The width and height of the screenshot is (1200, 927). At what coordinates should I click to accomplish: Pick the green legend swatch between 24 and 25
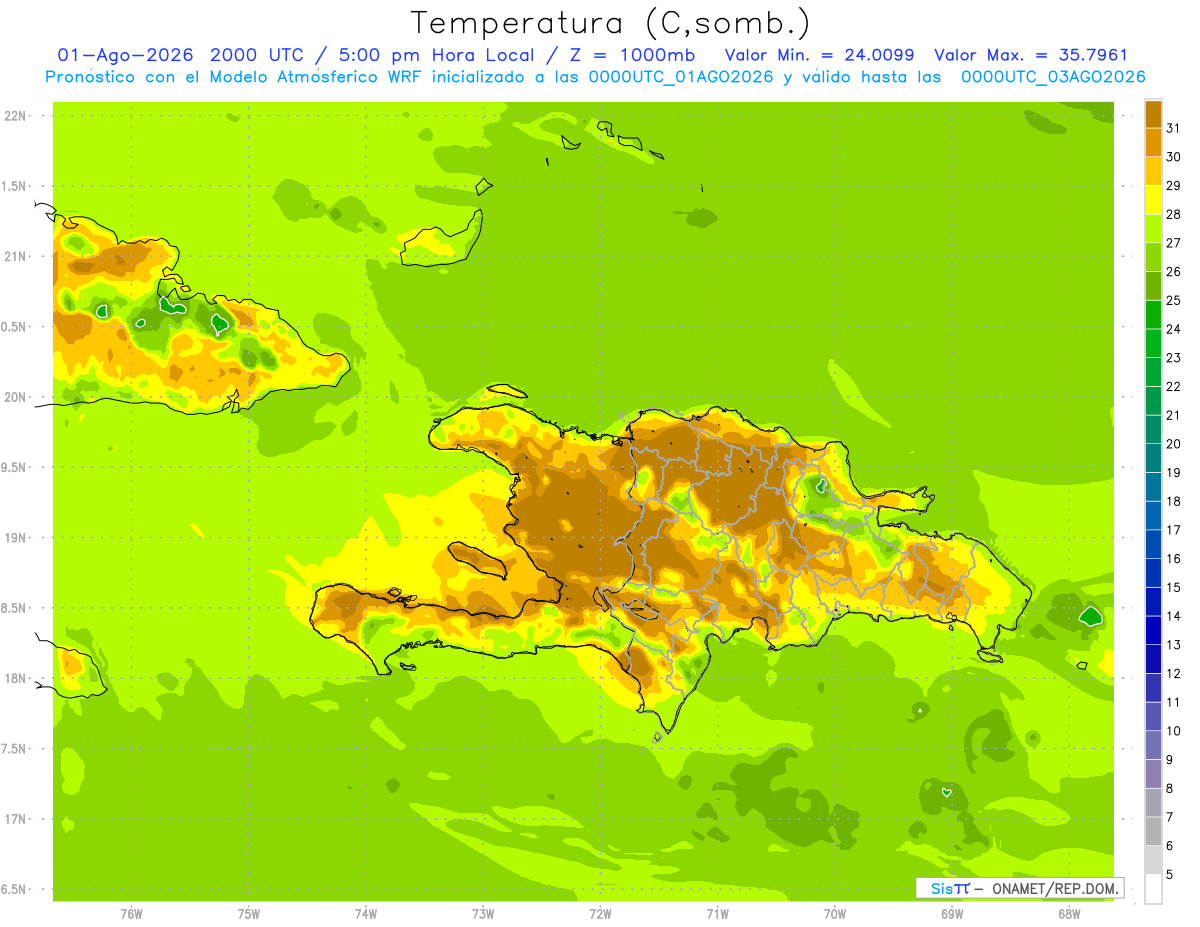coord(1153,314)
